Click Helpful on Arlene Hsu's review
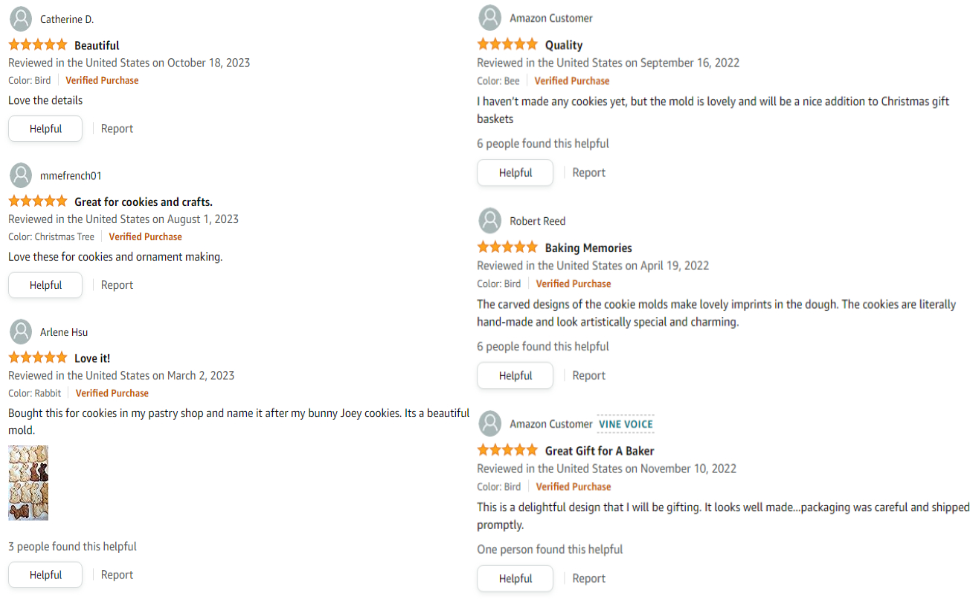 pyautogui.click(x=45, y=575)
